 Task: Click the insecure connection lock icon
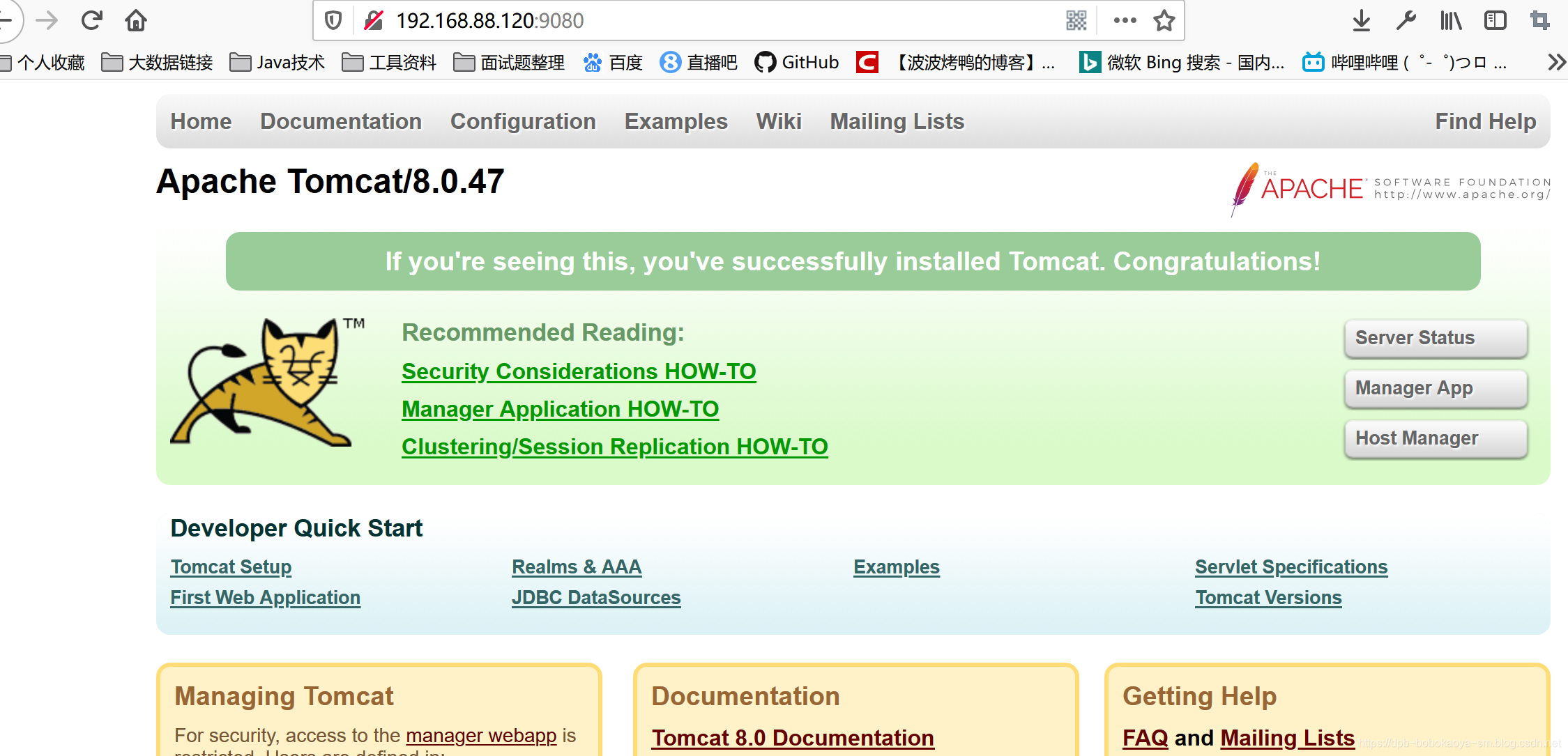click(x=374, y=21)
